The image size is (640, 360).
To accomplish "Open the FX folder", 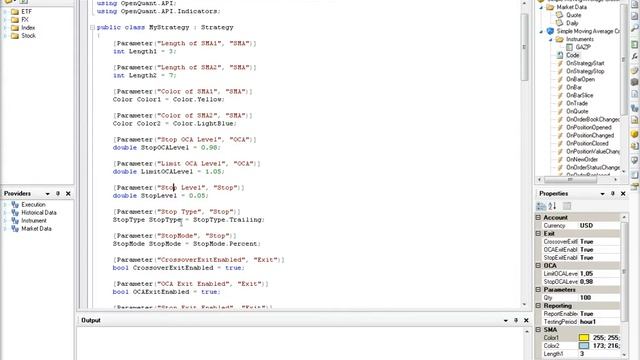I will 20,20.
